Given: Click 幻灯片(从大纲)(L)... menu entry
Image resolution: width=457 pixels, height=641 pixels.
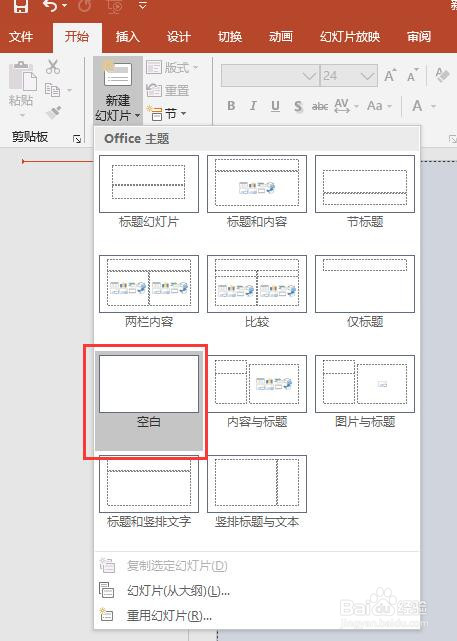Looking at the screenshot, I should click(x=257, y=591).
